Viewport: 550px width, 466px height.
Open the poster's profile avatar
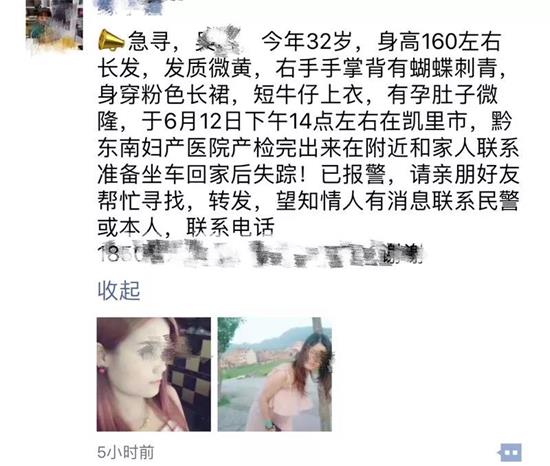coord(54,25)
